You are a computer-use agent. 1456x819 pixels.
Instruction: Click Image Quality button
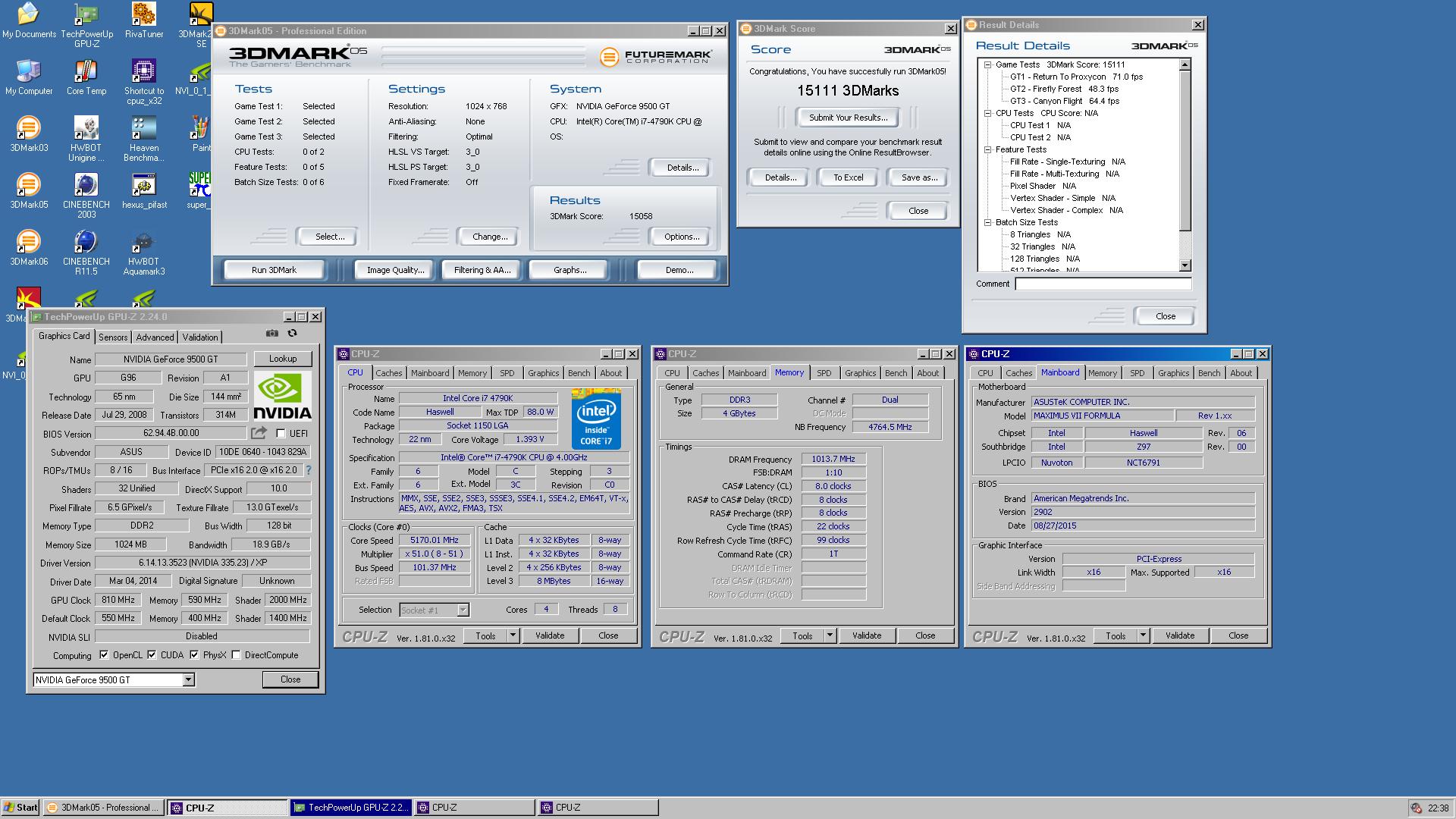coord(395,270)
